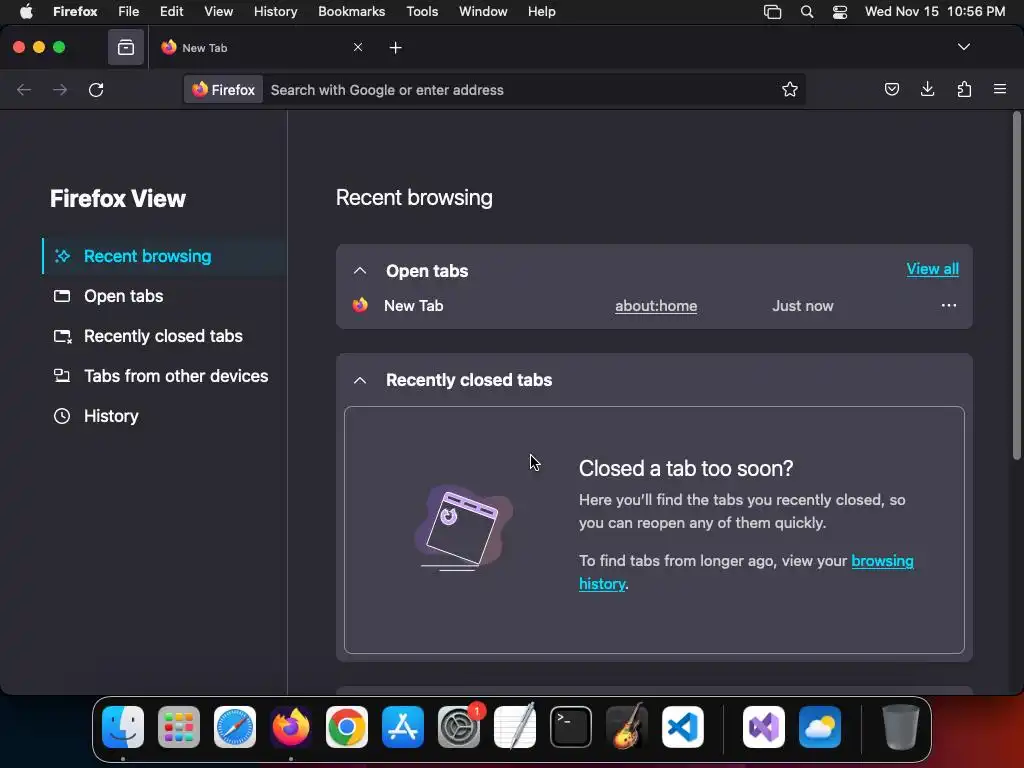Open TextEdit from the dock
Screen dimensions: 1024x768
[x=515, y=727]
